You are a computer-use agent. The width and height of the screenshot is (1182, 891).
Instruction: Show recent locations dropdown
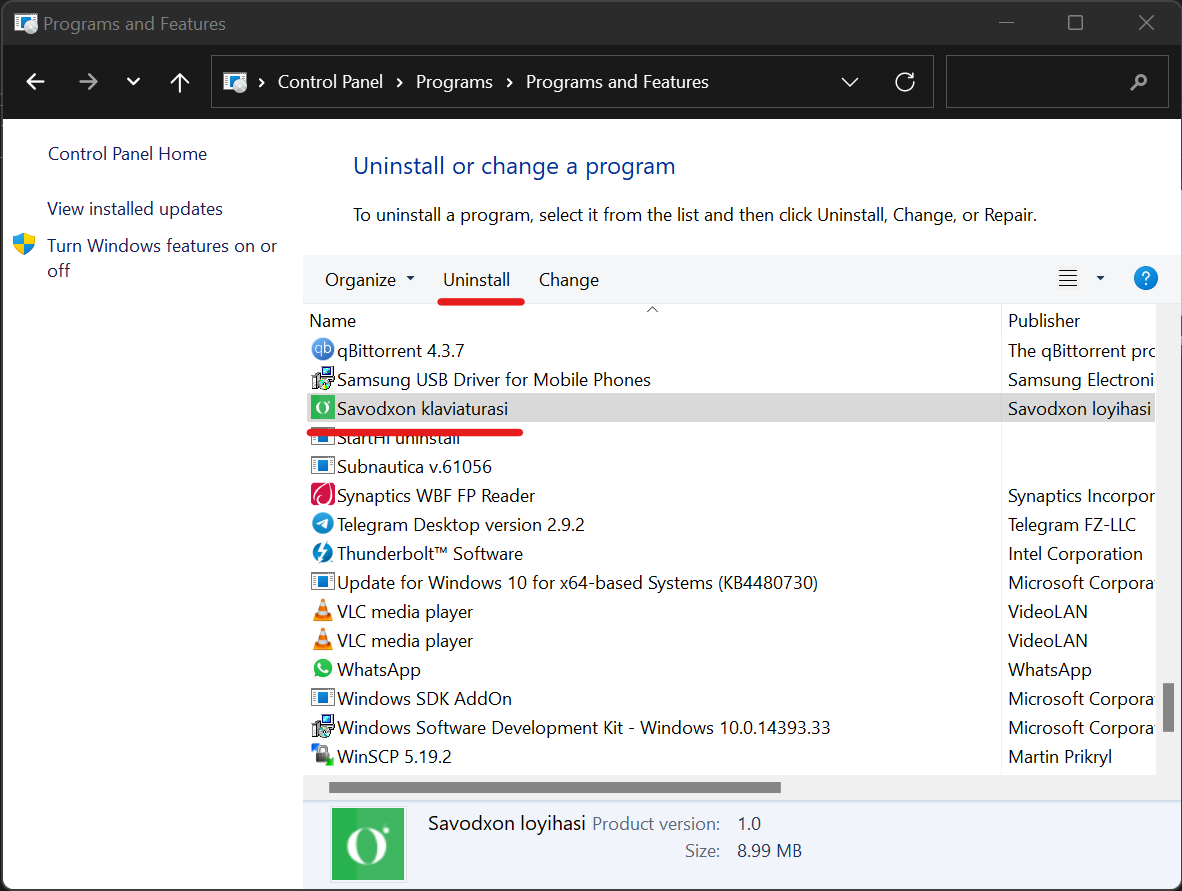pos(133,82)
